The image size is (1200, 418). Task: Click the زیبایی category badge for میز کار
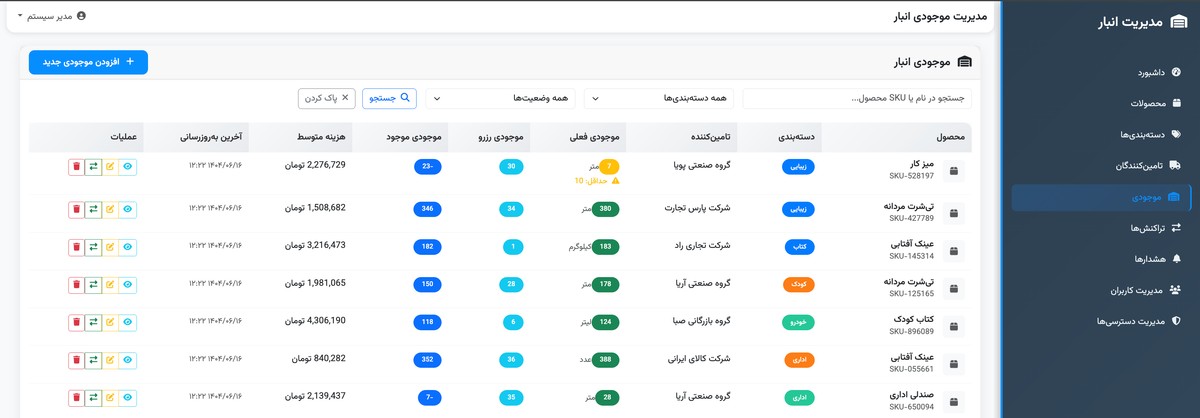(798, 168)
